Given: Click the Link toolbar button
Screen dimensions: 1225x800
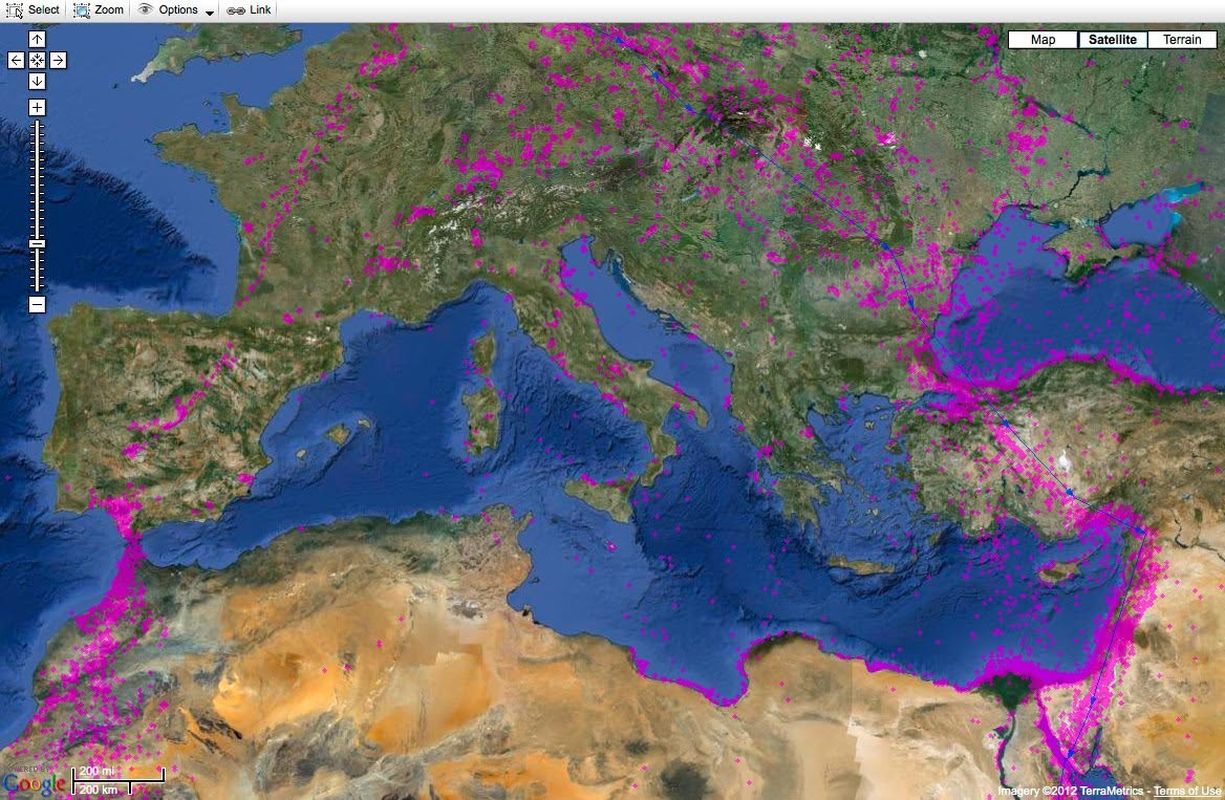Looking at the screenshot, I should coord(249,10).
